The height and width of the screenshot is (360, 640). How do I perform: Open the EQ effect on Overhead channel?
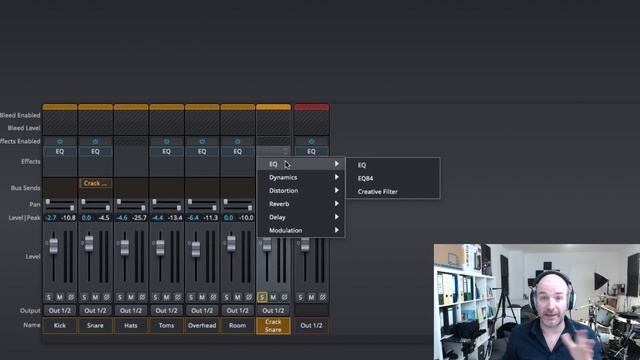pos(202,151)
